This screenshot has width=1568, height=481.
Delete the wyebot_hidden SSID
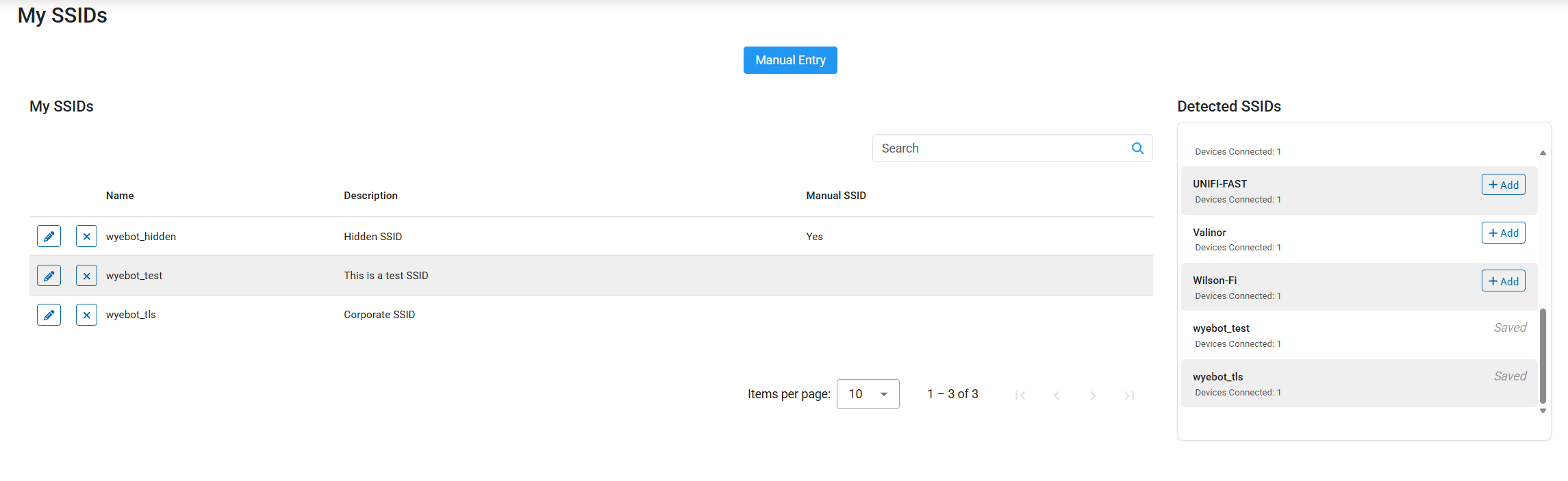pos(86,236)
